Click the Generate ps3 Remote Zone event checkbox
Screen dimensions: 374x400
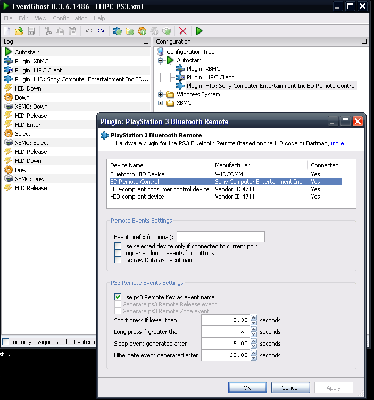[x=118, y=311]
